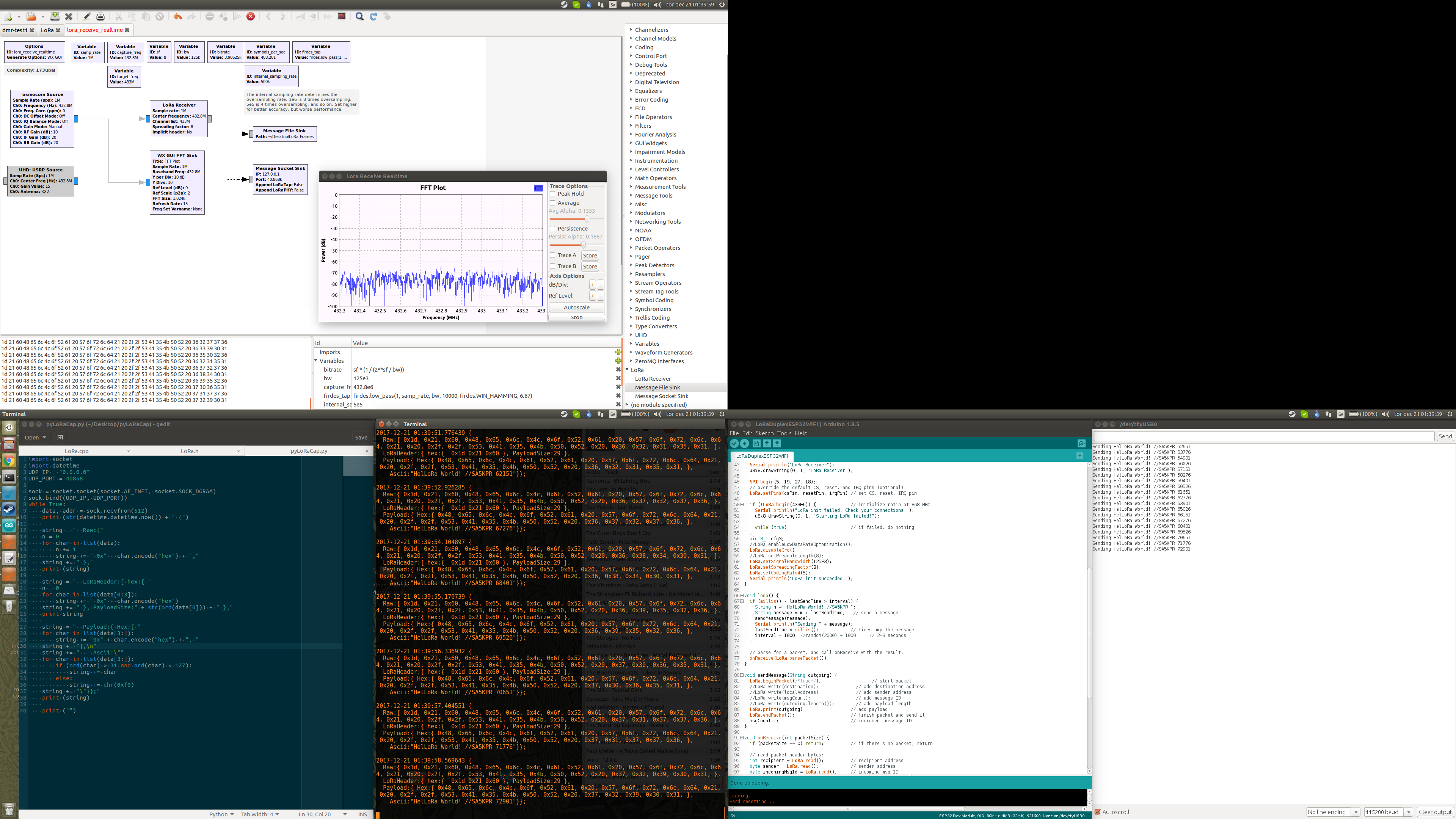Select the LoRa Receiver block on canvas

point(179,119)
